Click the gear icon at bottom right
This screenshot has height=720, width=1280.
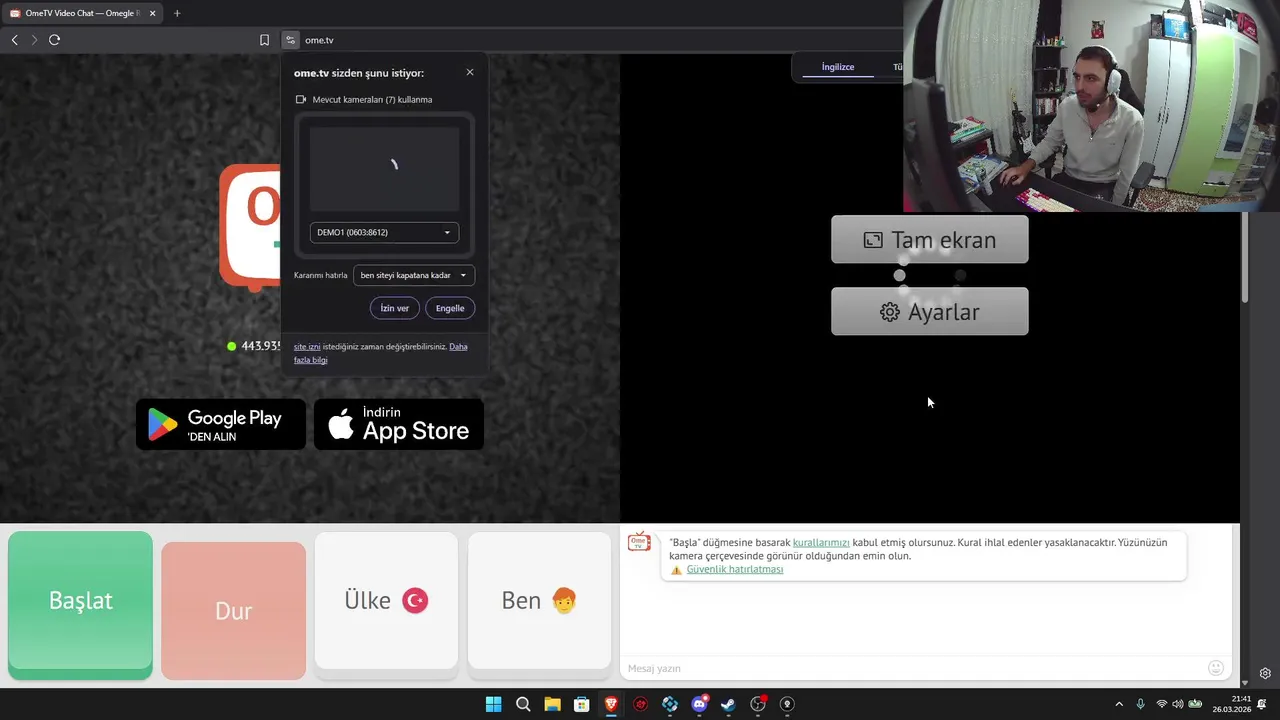(1265, 673)
